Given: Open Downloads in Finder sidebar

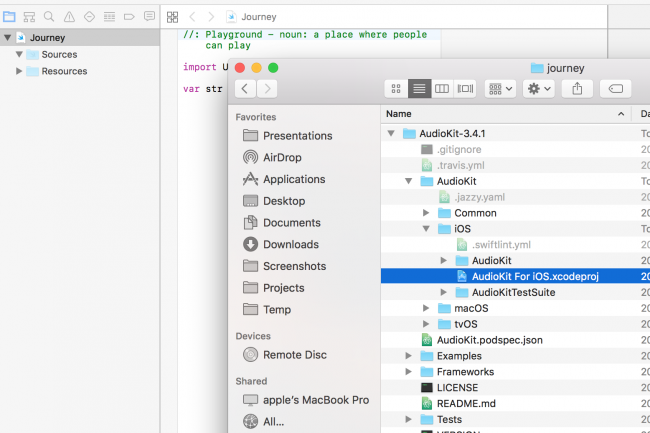Looking at the screenshot, I should click(290, 244).
